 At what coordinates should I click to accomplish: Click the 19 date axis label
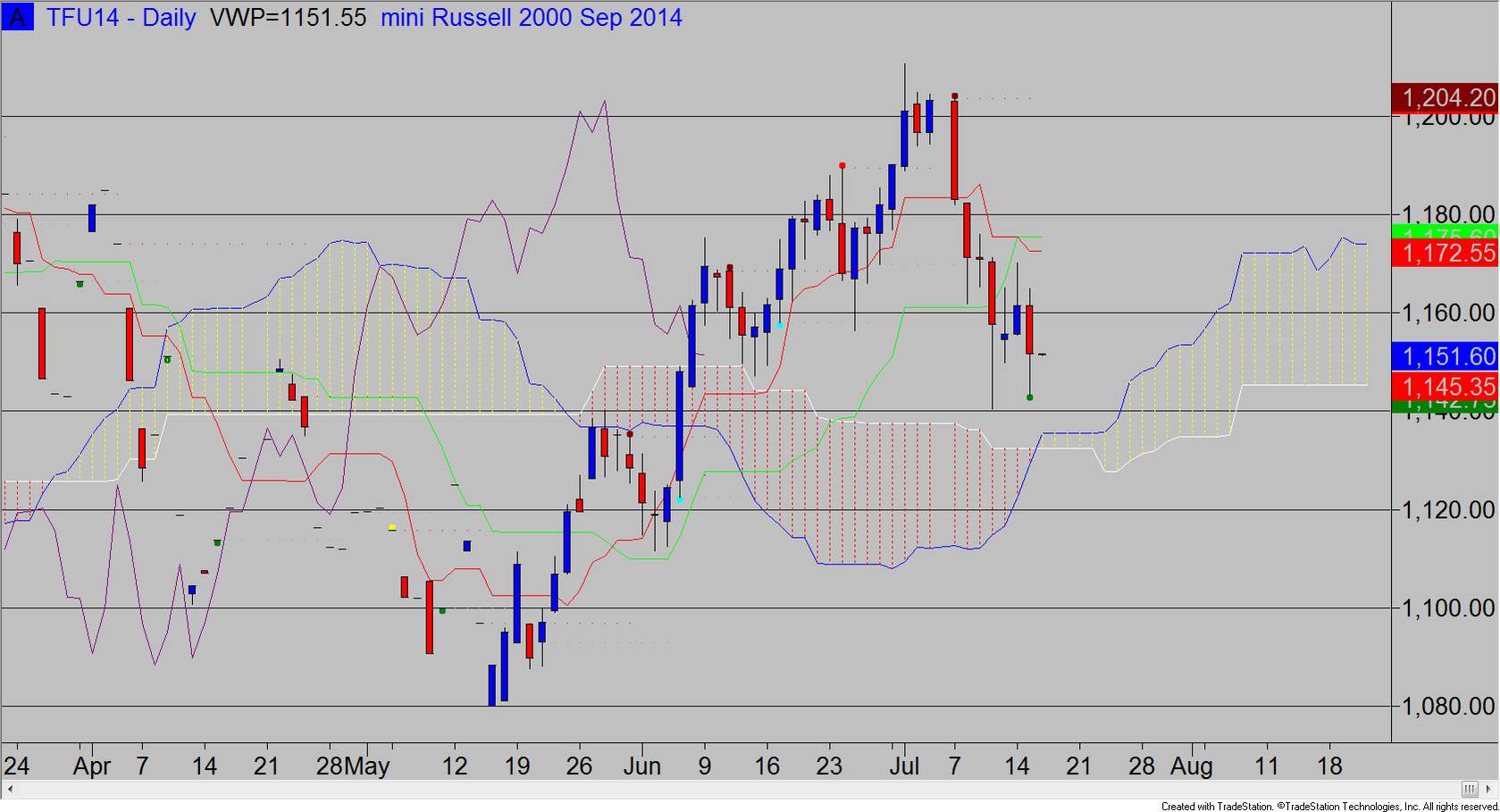pos(517,766)
